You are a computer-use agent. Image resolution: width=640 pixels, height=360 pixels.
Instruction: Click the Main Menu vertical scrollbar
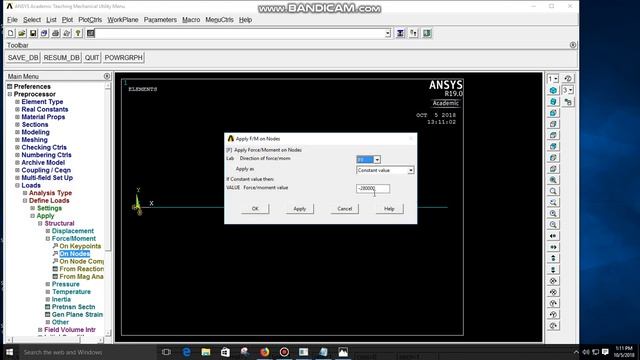(108, 208)
